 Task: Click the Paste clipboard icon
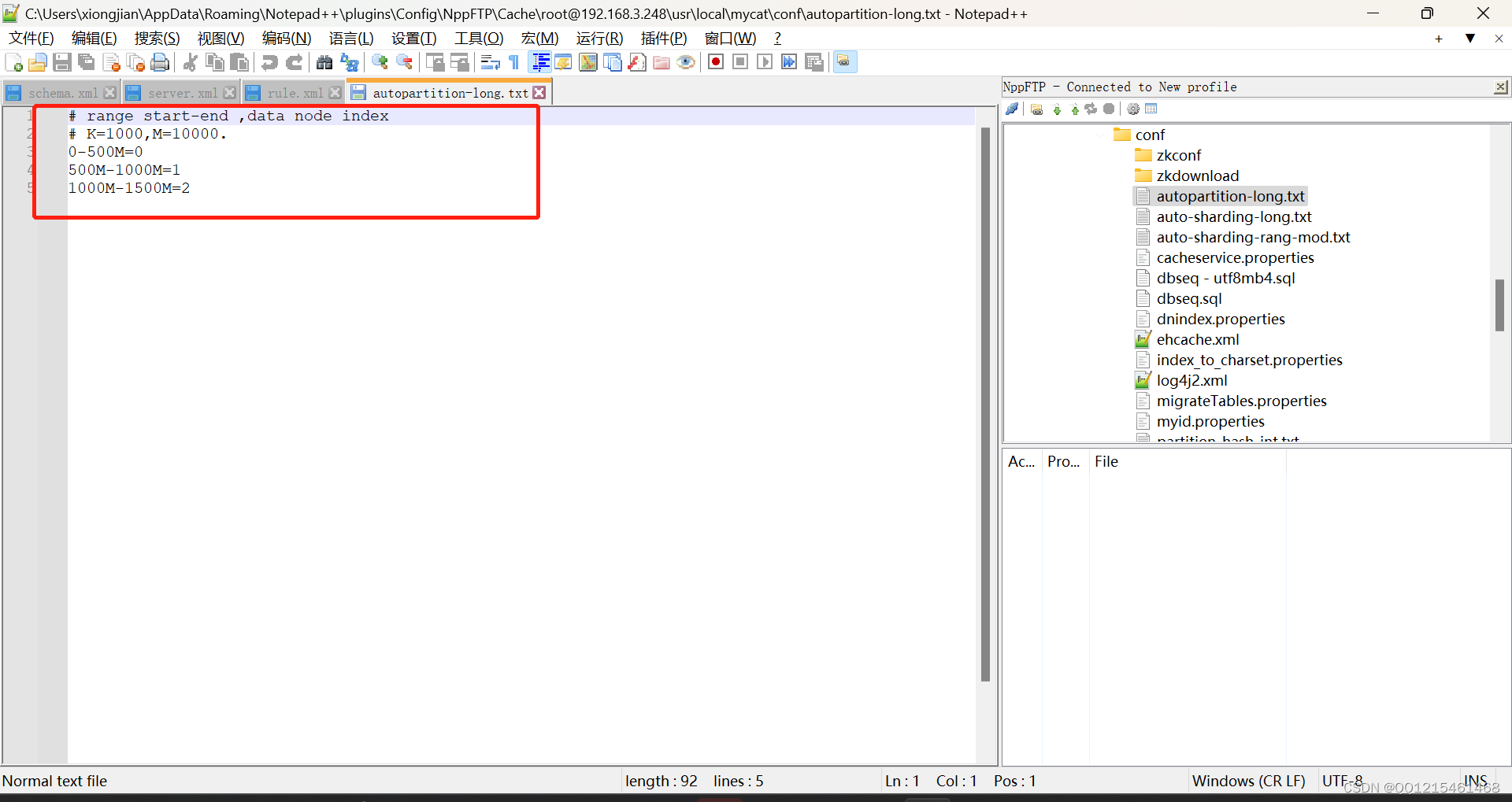(x=239, y=62)
